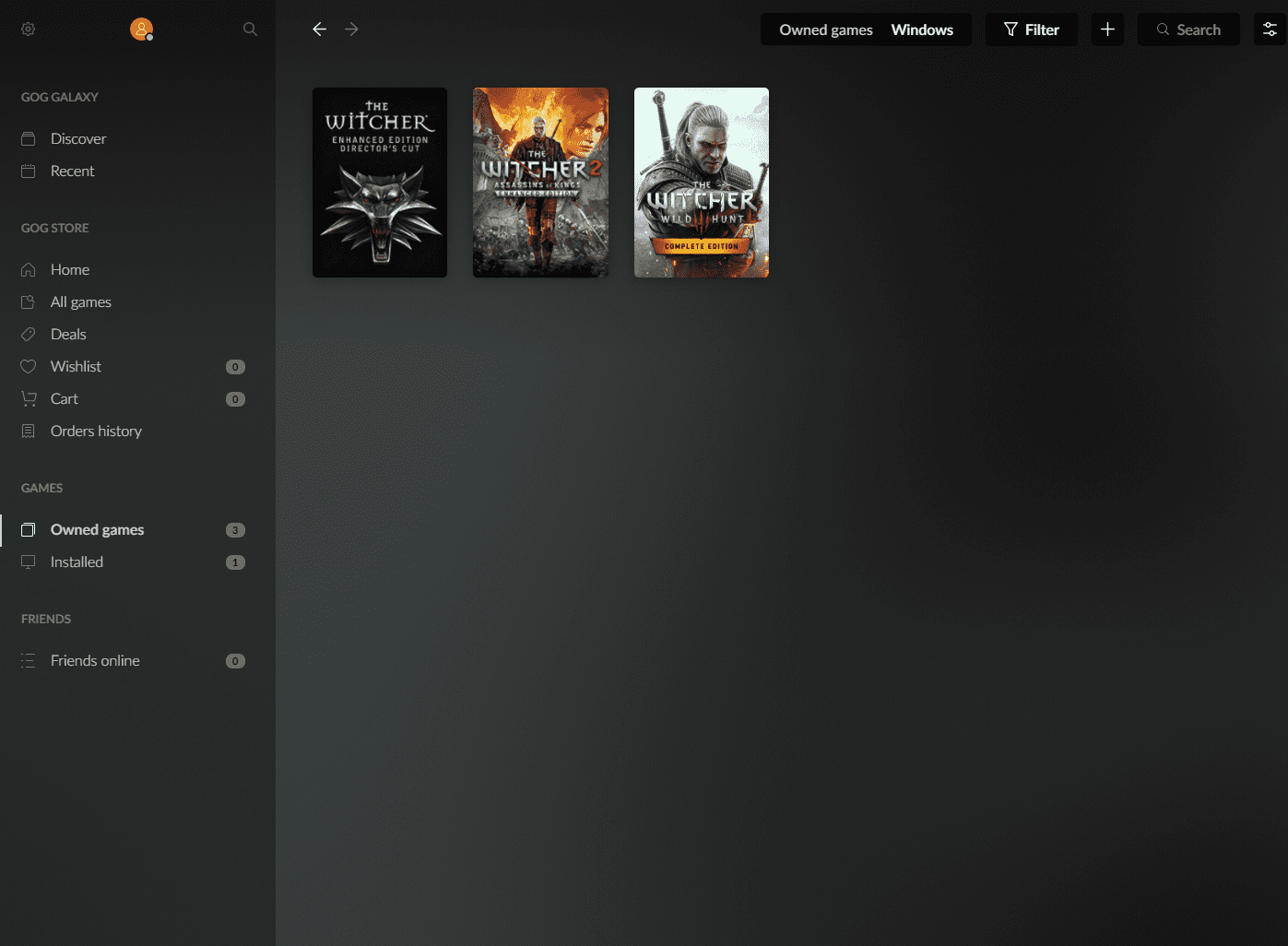This screenshot has width=1288, height=946.
Task: Go back with the left arrow
Action: (x=319, y=30)
